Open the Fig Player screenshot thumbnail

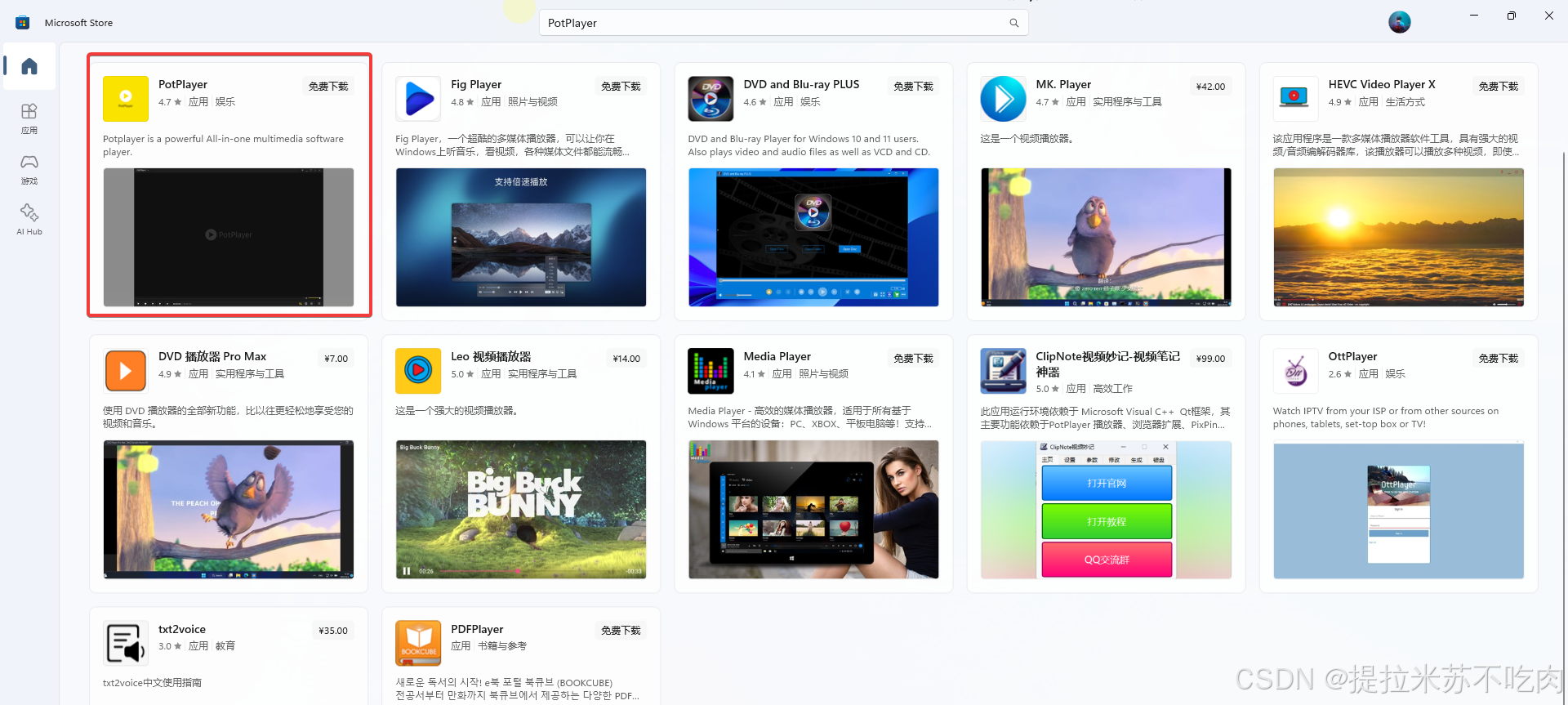click(521, 238)
